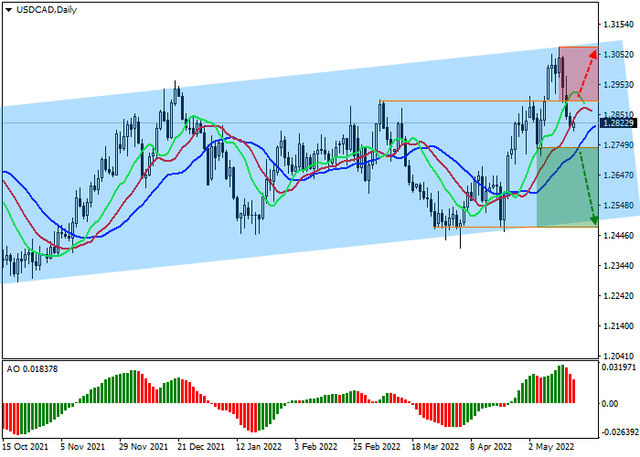The height and width of the screenshot is (457, 640).
Task: Click the 1.31540 price scale label
Action: click(619, 24)
